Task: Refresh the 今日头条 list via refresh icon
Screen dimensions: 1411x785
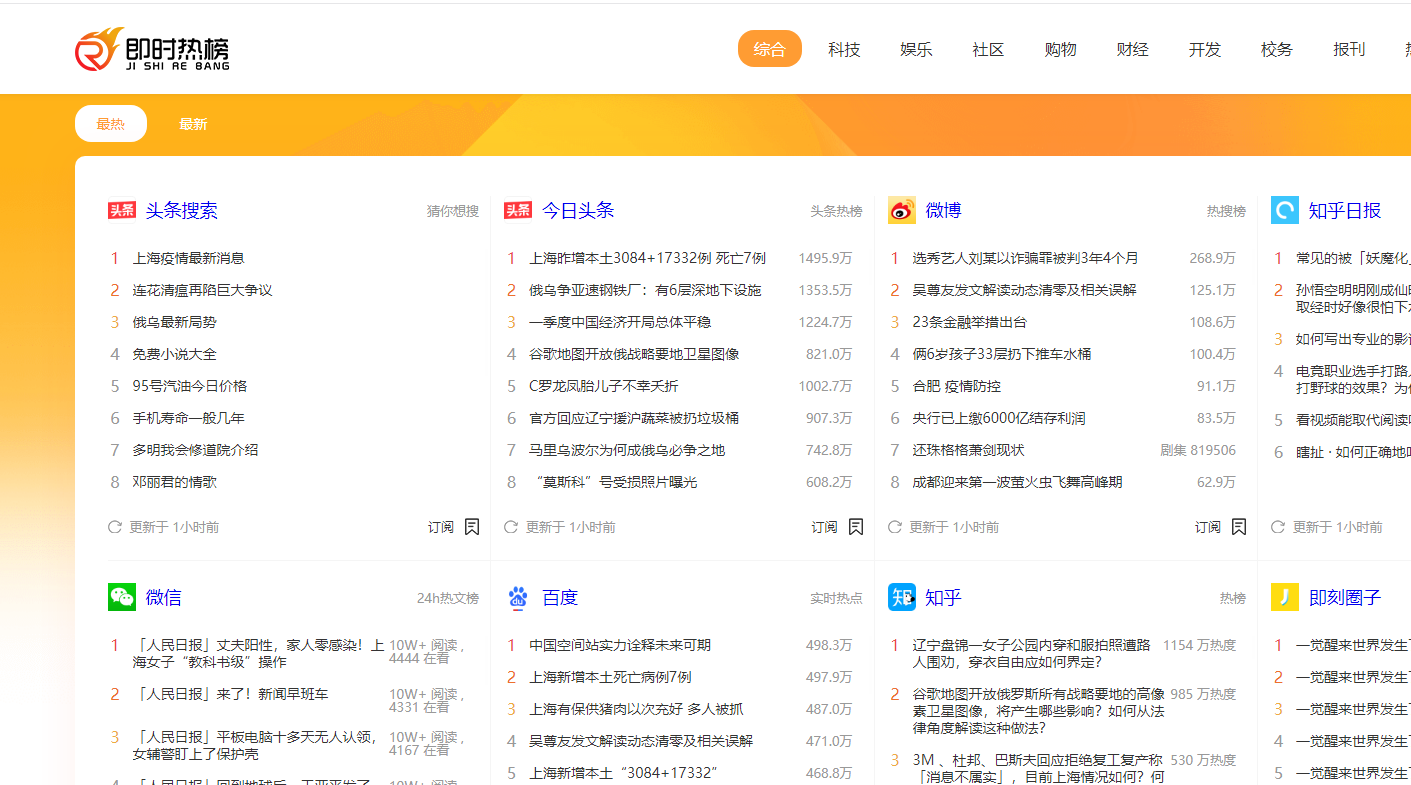Action: [x=511, y=526]
